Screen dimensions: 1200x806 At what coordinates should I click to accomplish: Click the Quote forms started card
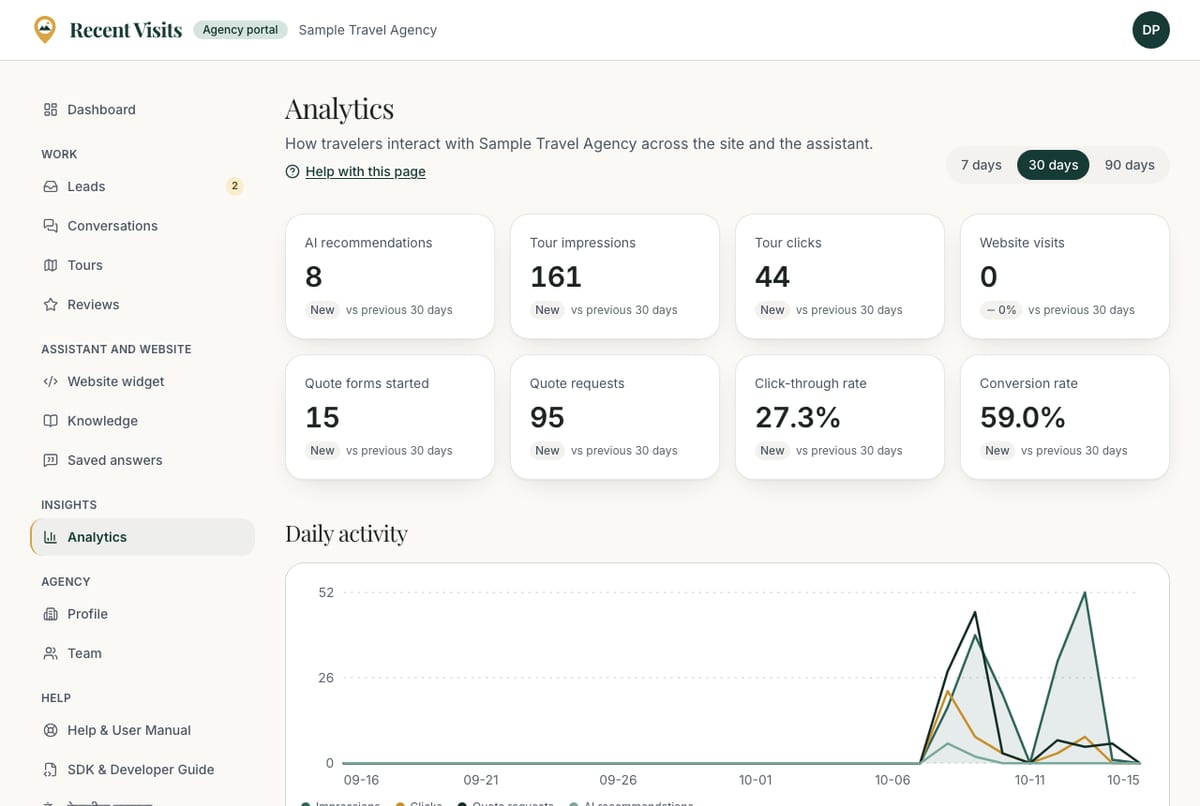390,417
